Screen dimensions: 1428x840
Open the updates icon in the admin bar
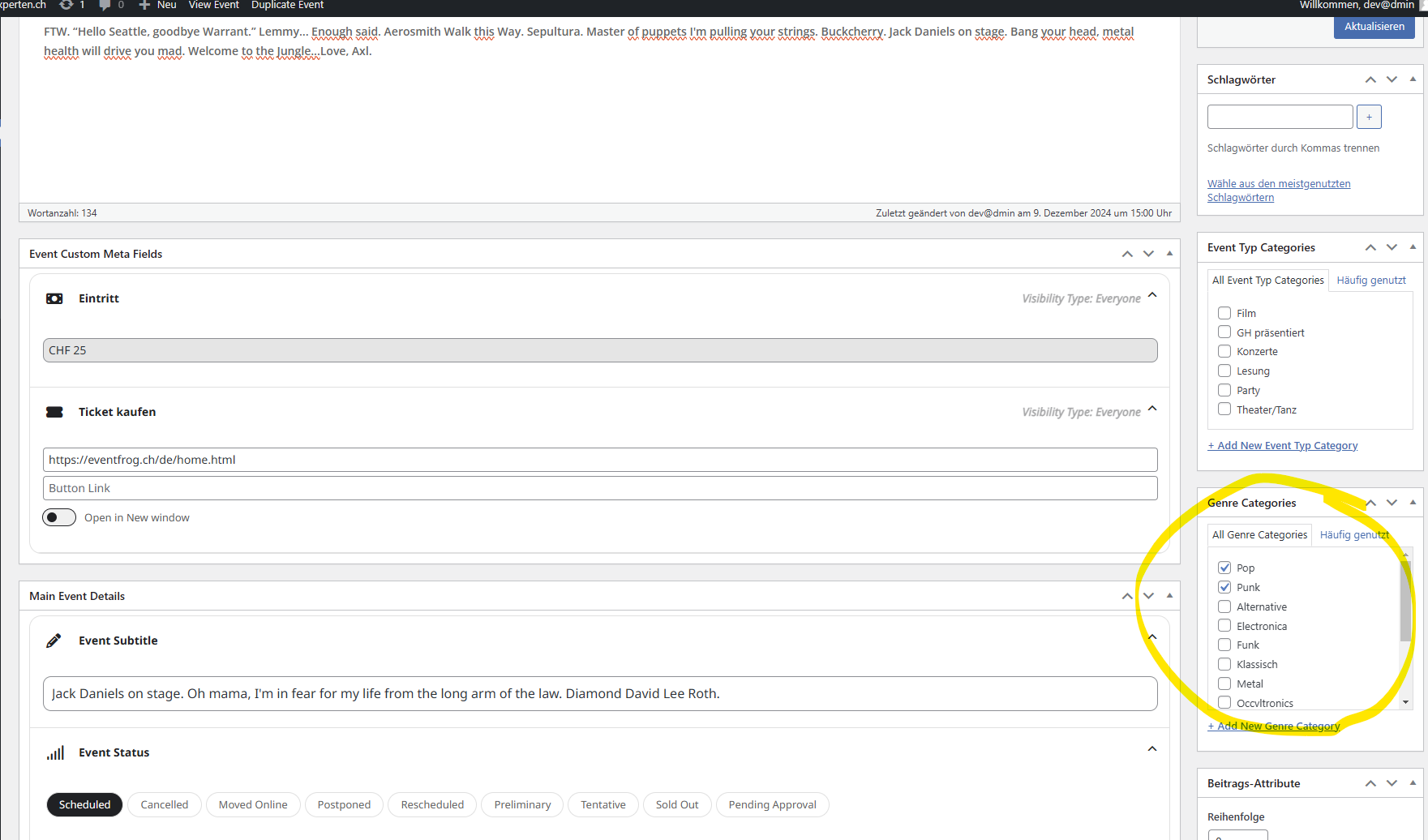[66, 5]
